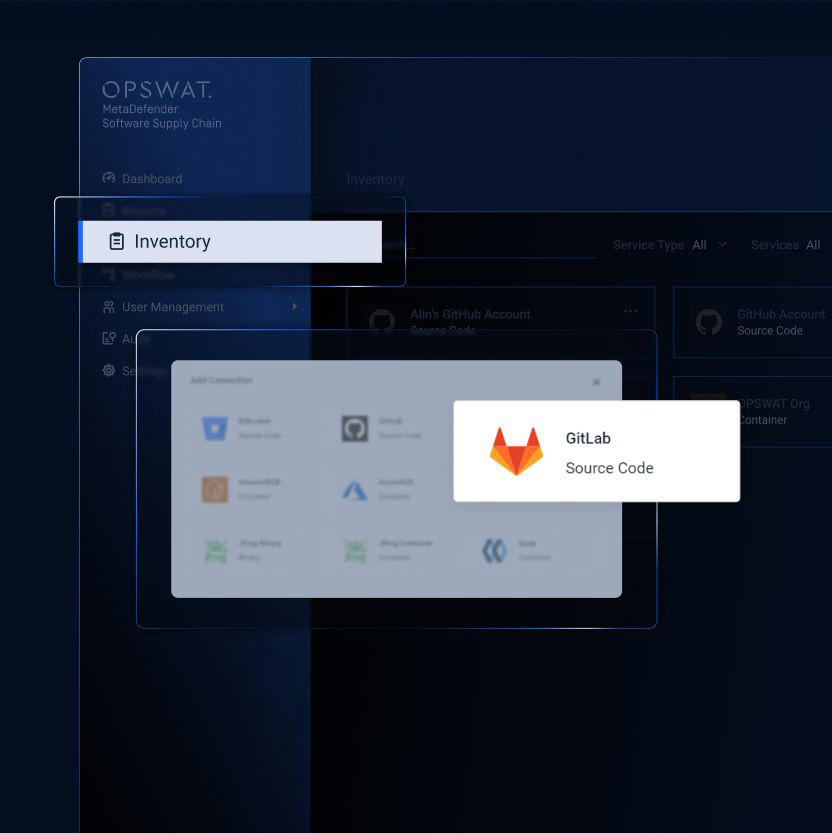The image size is (832, 833).
Task: Choose the JFrog Binary icon
Action: tap(215, 550)
